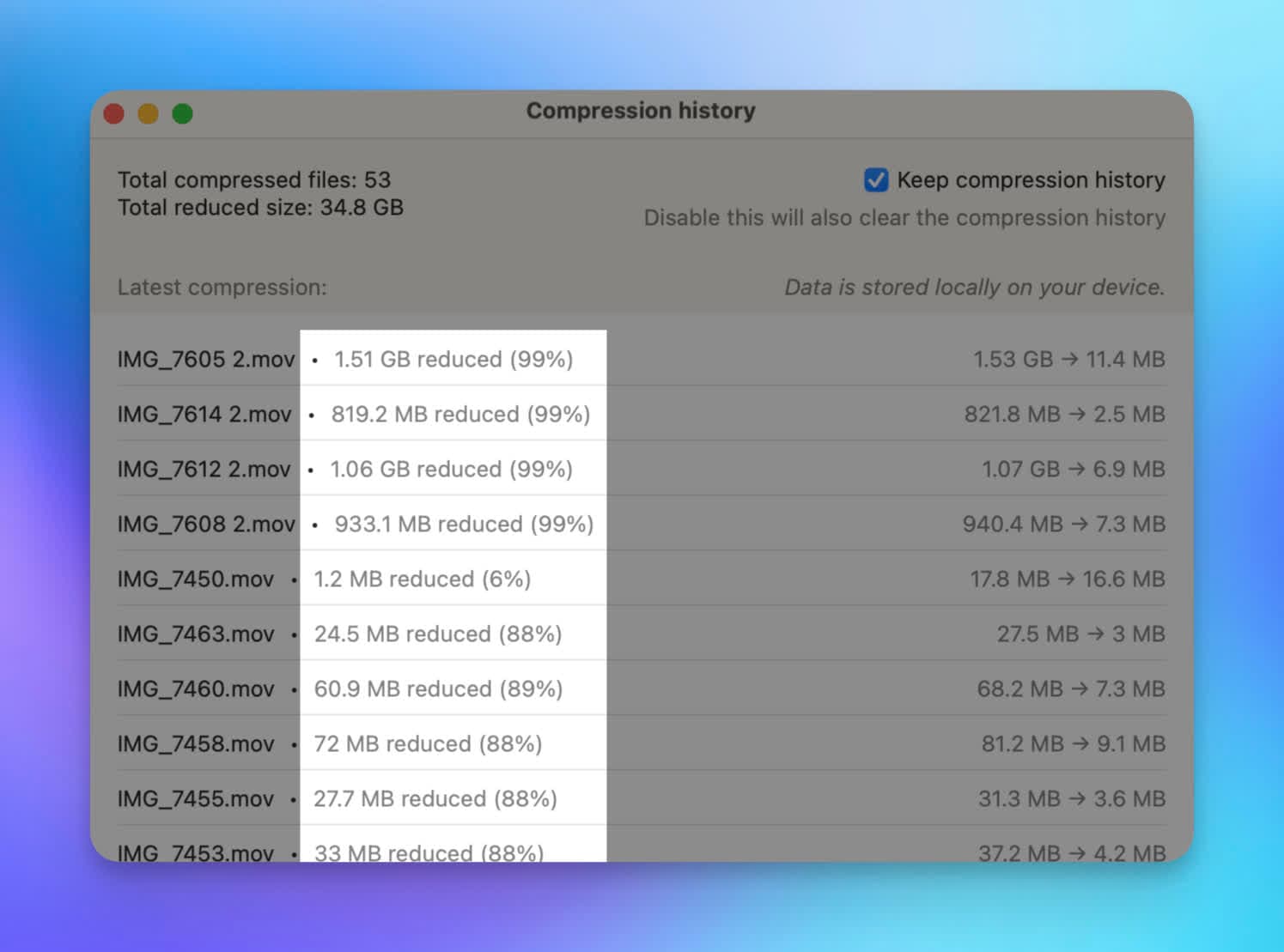This screenshot has height=952, width=1284.
Task: Click the arrow icon in the IMG_7450.mov row
Action: (x=1068, y=579)
